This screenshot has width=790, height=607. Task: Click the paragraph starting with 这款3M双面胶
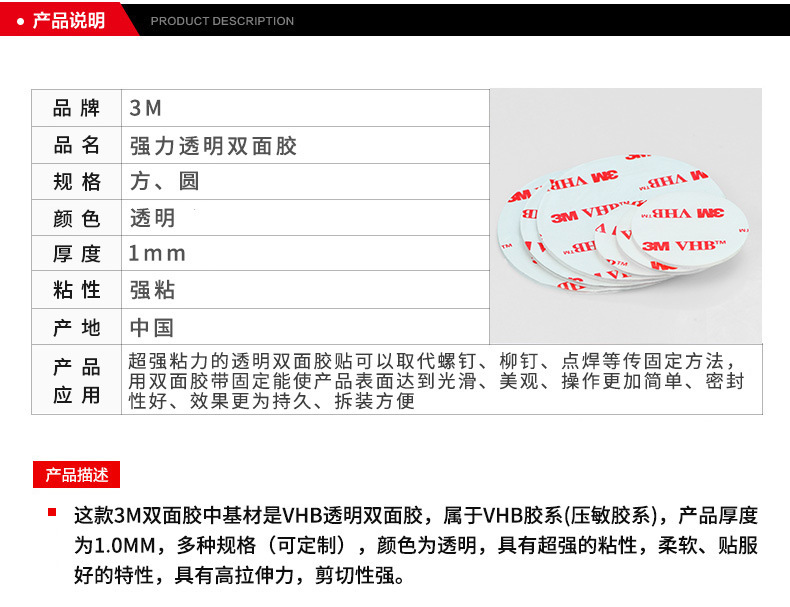click(415, 546)
